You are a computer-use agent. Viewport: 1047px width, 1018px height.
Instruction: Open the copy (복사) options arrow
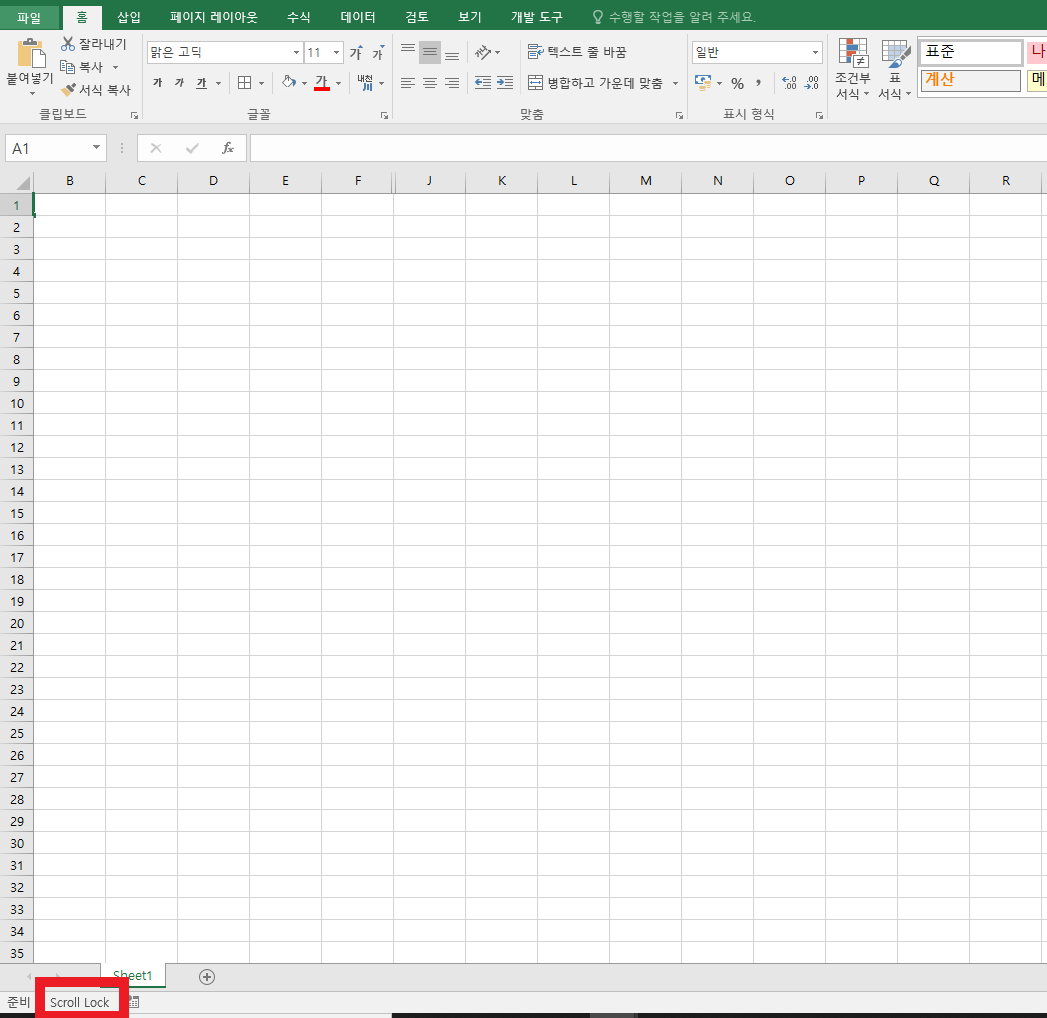(x=116, y=67)
